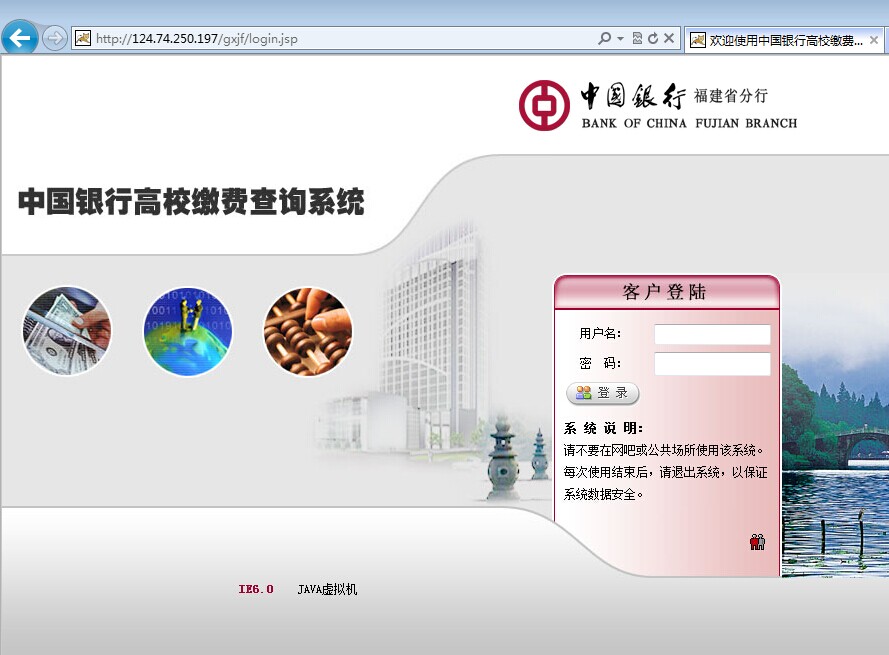This screenshot has width=889, height=655.
Task: Click the globe handshake round image
Action: click(188, 331)
